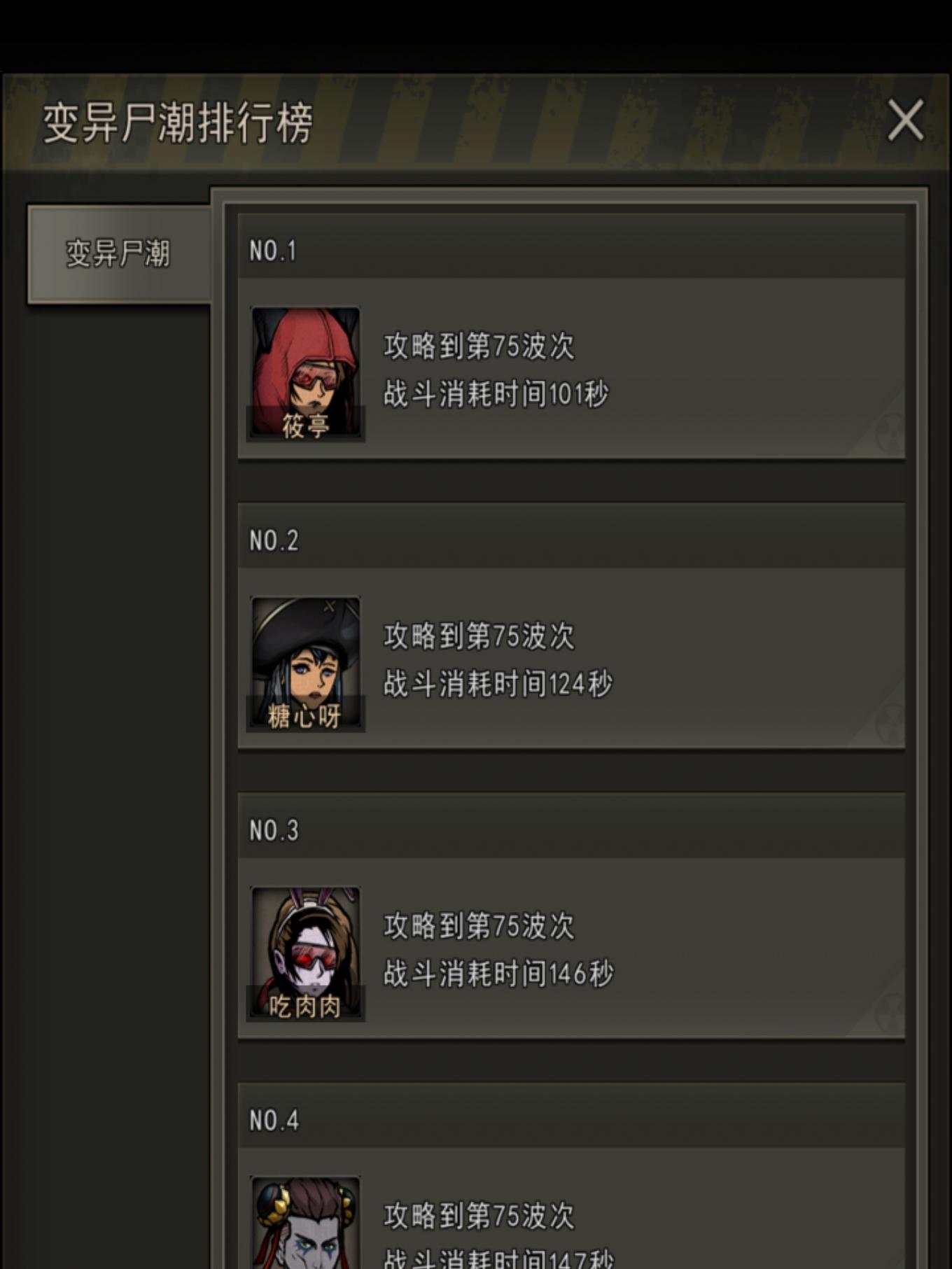Tap the radiation icon in NO.3 entry
Screen dimensions: 952x1269
tap(889, 1012)
